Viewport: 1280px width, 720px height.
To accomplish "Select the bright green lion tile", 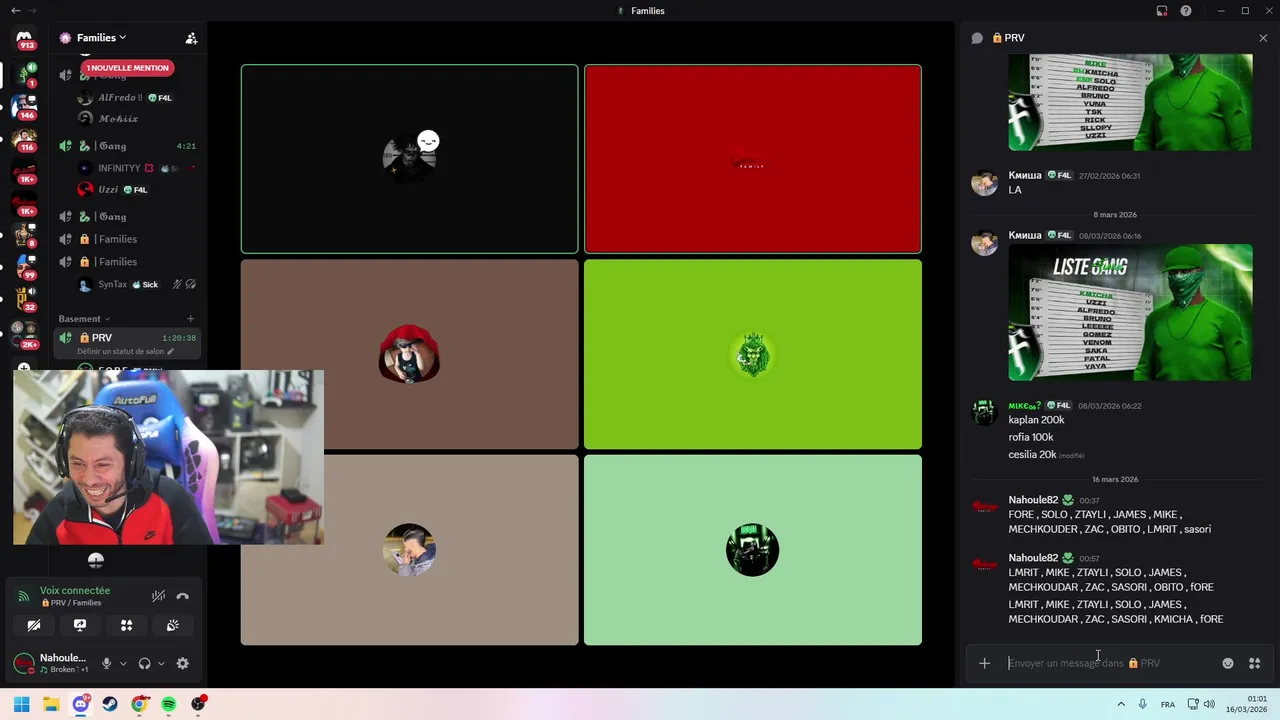I will point(753,354).
